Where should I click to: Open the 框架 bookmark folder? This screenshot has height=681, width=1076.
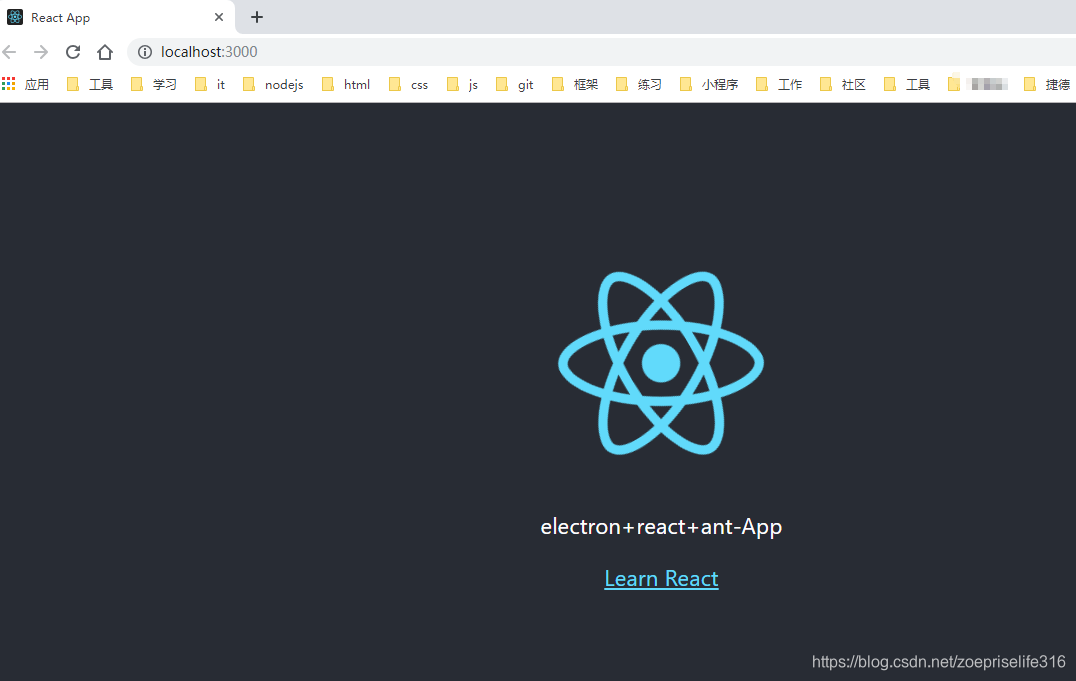[x=575, y=84]
